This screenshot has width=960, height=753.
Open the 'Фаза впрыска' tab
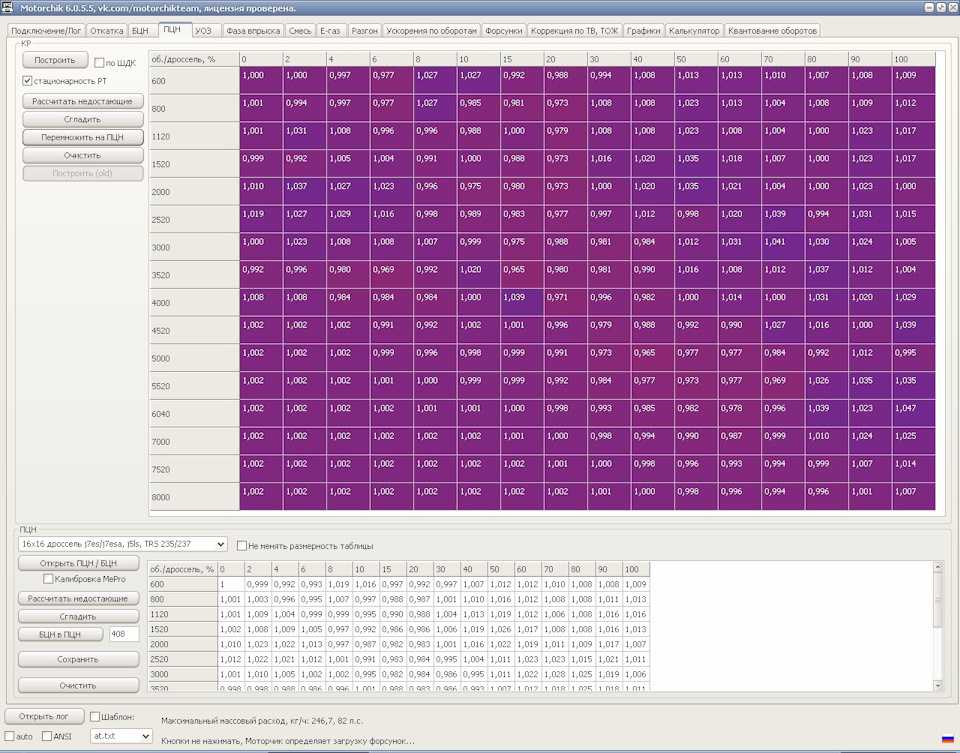(253, 31)
